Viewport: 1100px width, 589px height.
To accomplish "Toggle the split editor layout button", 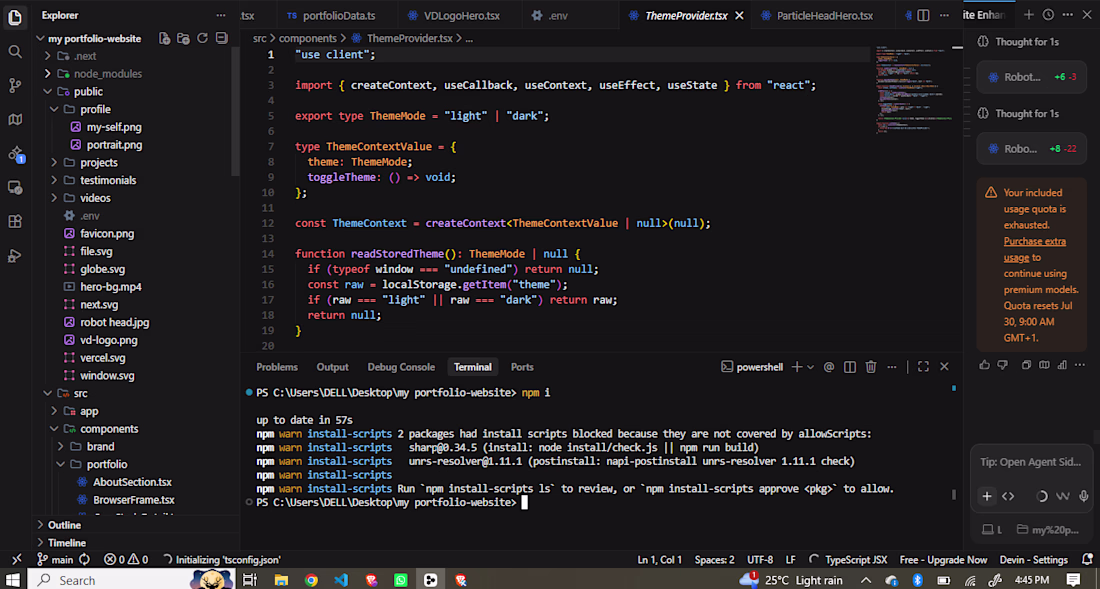I will pyautogui.click(x=923, y=15).
